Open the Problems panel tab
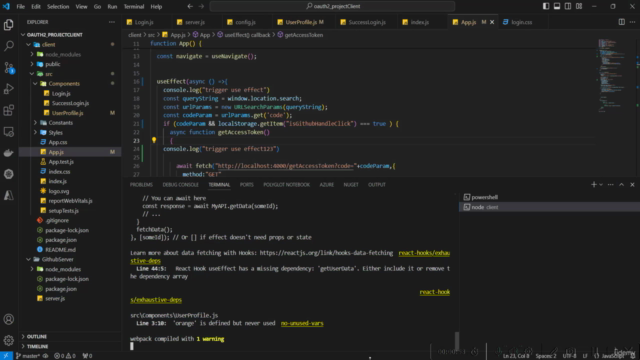This screenshot has width=640, height=360. click(141, 184)
